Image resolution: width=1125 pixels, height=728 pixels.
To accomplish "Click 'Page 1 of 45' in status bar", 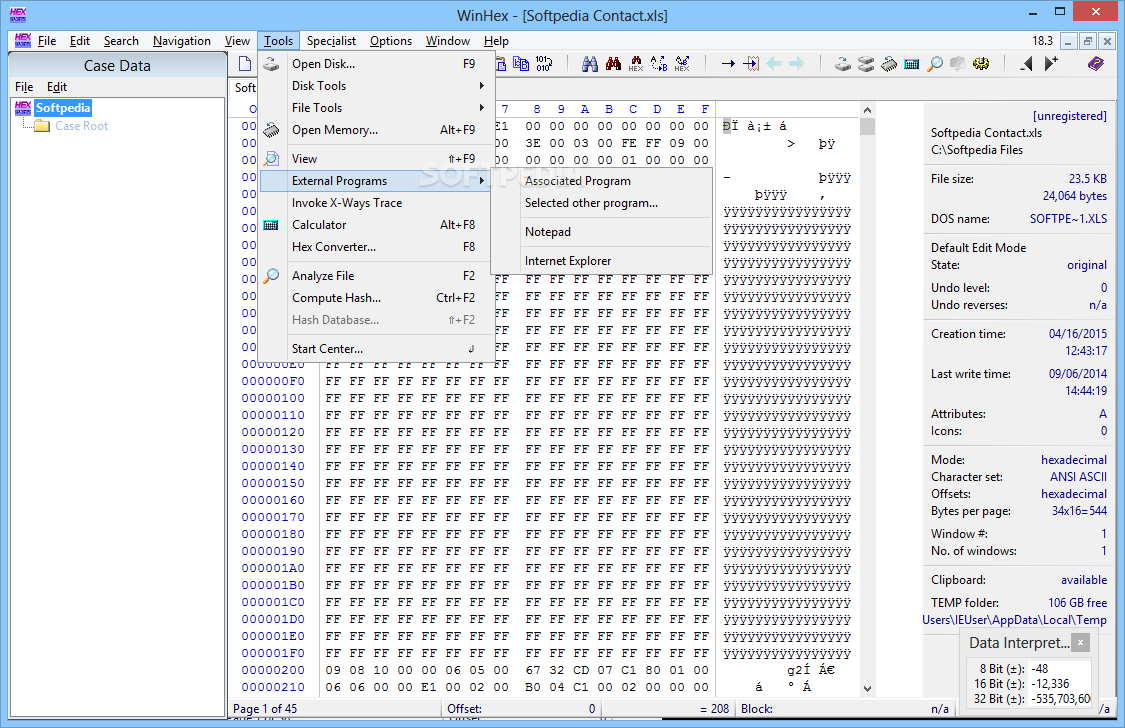I will point(265,709).
